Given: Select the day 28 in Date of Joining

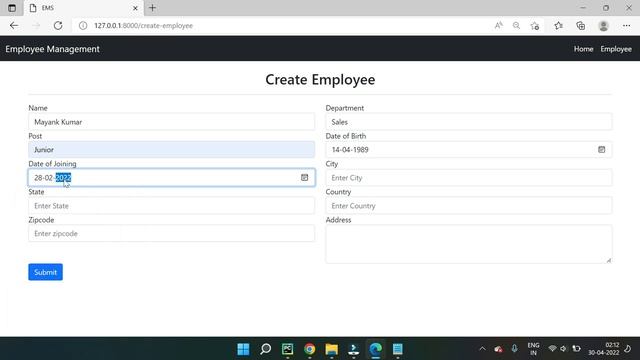Looking at the screenshot, I should (38, 178).
